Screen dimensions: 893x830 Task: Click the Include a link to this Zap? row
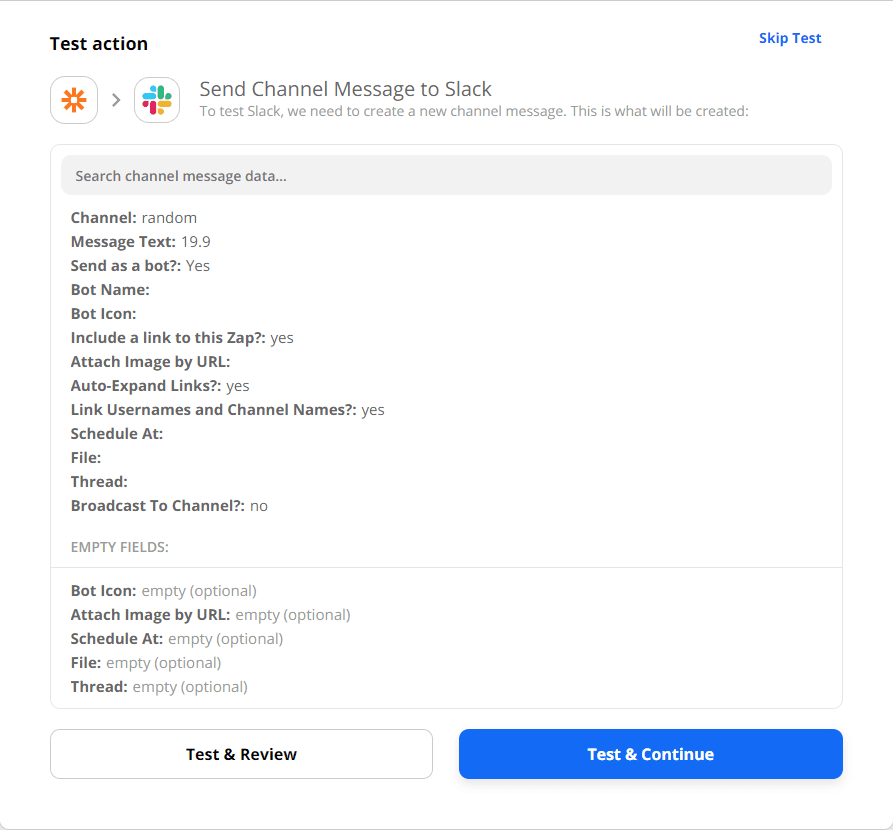pos(182,338)
